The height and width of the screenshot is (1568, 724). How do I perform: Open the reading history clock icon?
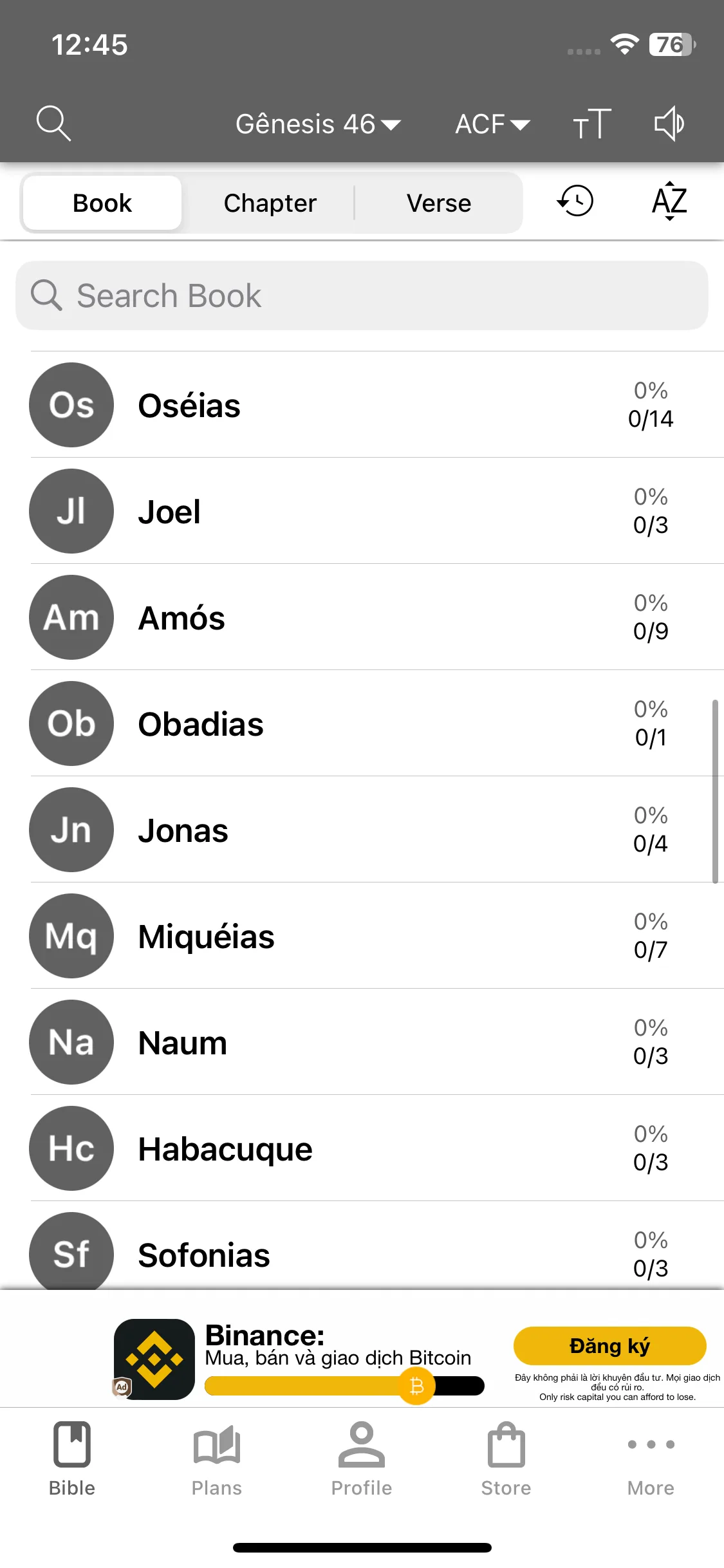pyautogui.click(x=575, y=201)
